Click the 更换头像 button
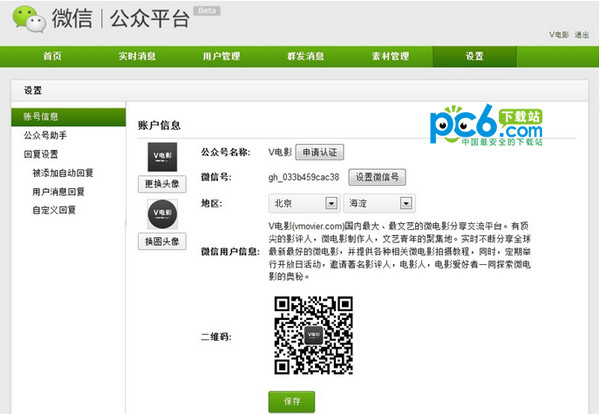This screenshot has width=600, height=414. pos(162,184)
